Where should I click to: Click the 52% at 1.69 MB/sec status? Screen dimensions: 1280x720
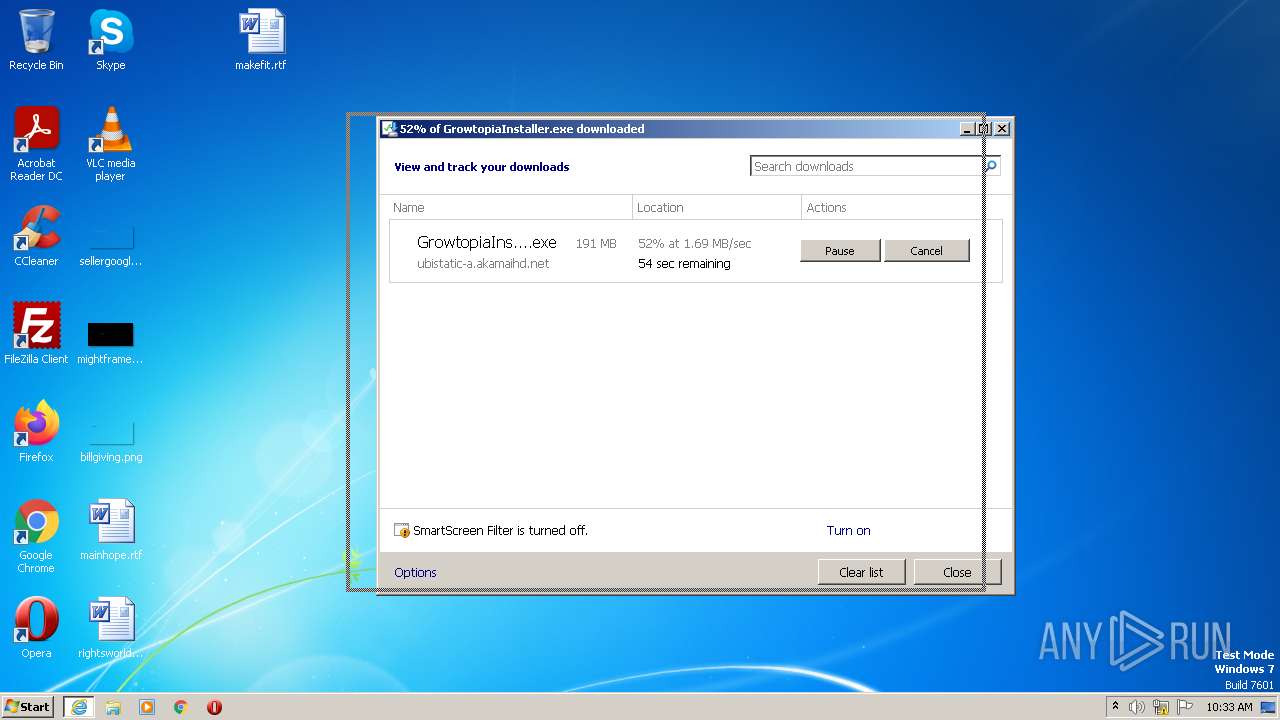click(694, 243)
